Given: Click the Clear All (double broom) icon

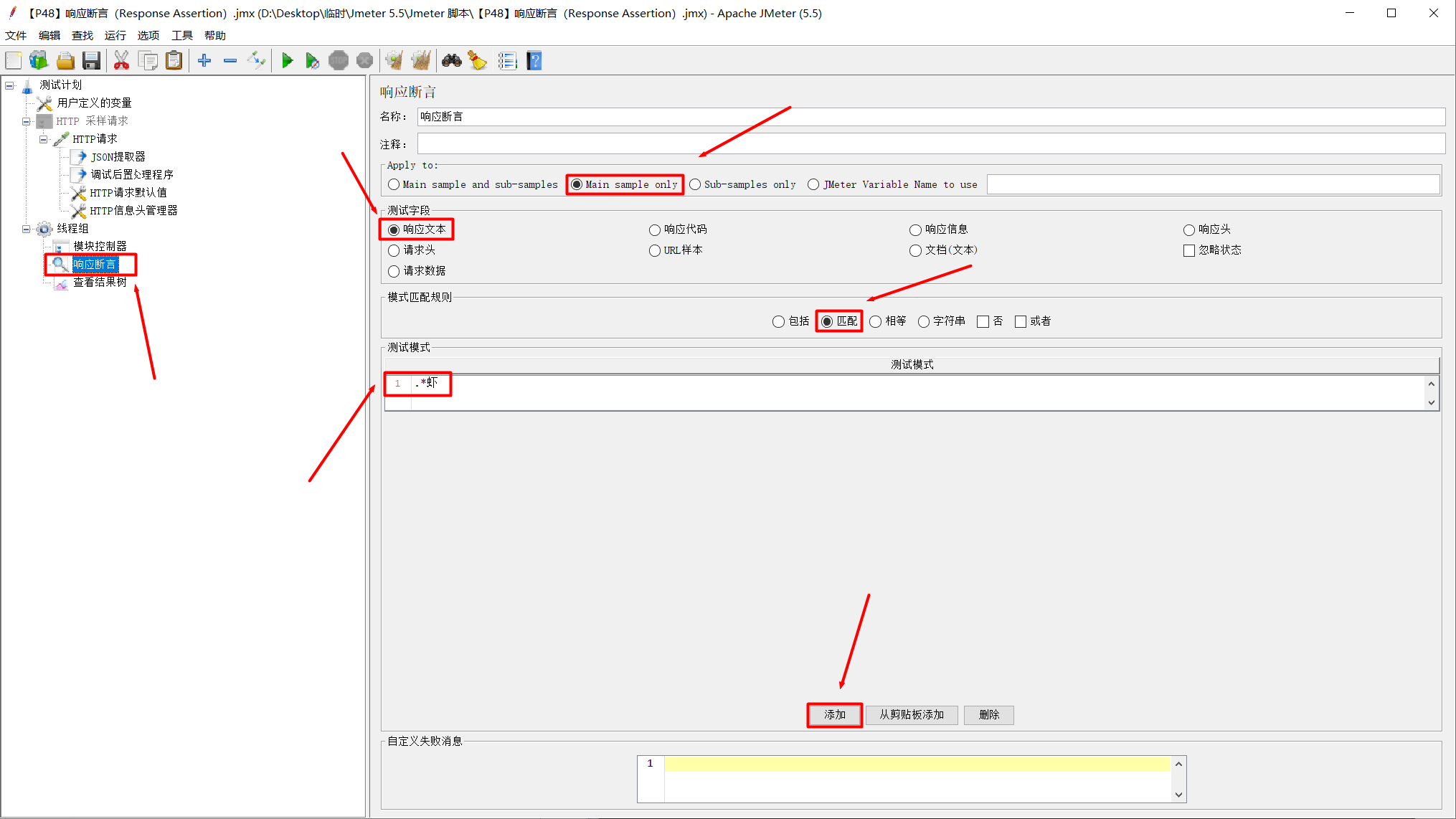Looking at the screenshot, I should (421, 61).
